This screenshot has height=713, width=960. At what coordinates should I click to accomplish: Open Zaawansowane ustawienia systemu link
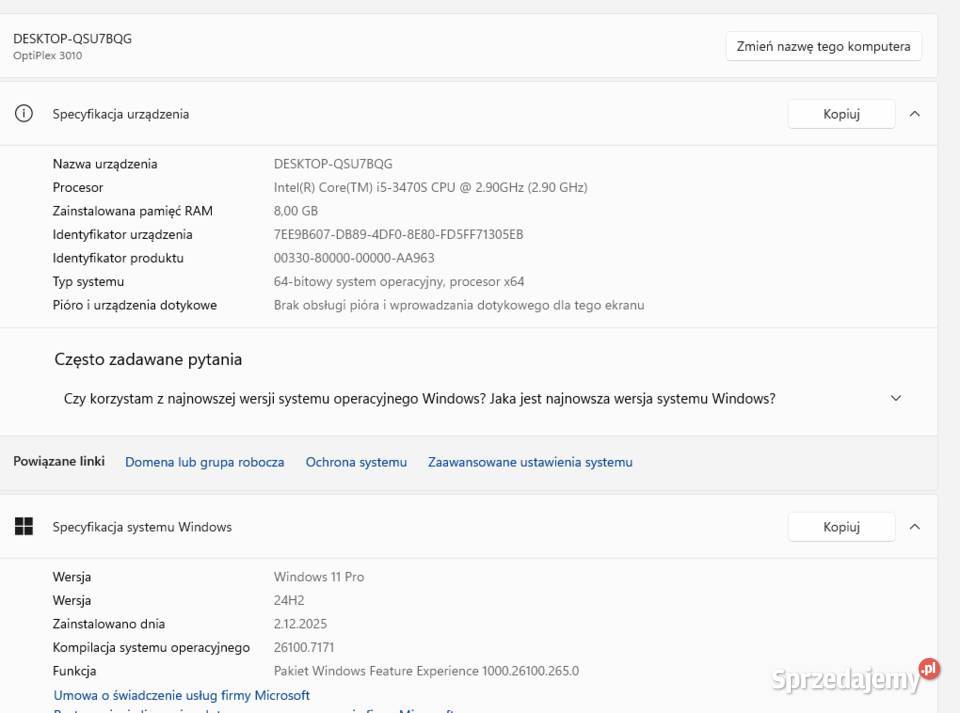[530, 462]
